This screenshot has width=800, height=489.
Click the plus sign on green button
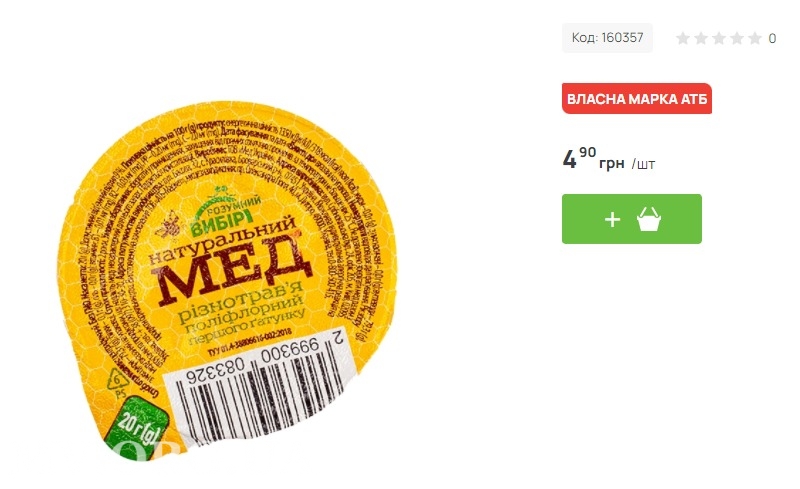click(x=612, y=219)
